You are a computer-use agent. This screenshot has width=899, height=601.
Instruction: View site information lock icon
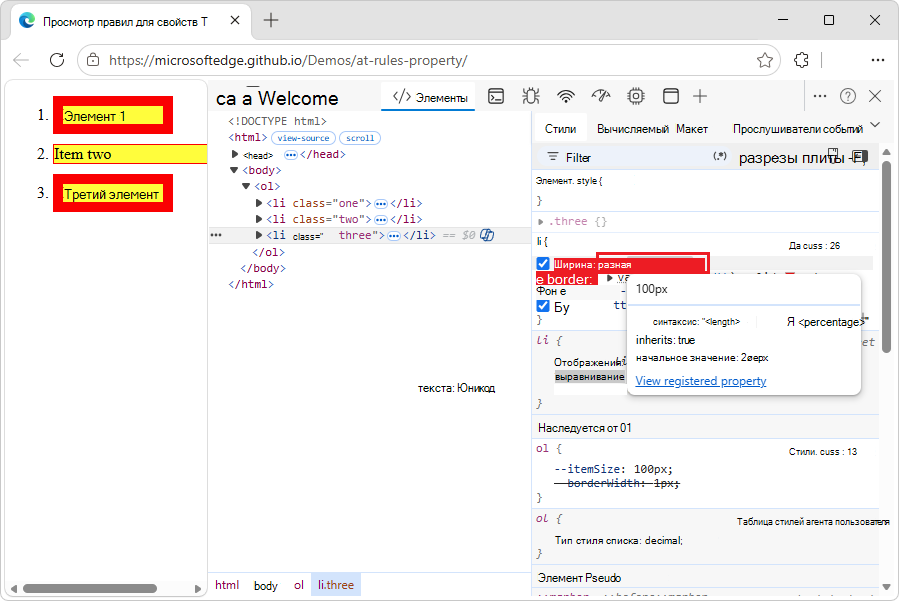(x=93, y=60)
